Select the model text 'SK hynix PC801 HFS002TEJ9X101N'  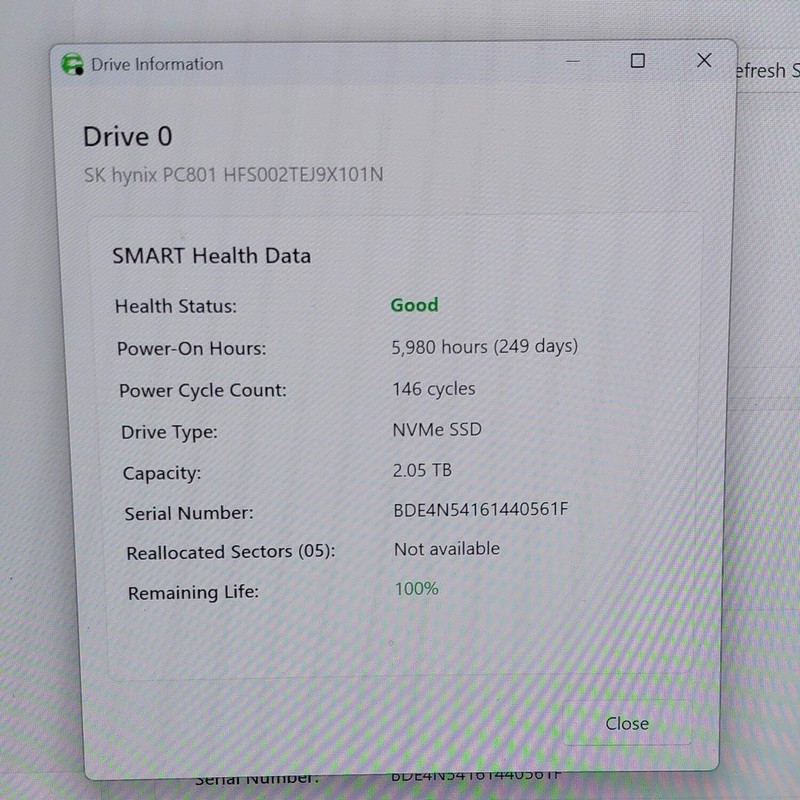(x=234, y=175)
